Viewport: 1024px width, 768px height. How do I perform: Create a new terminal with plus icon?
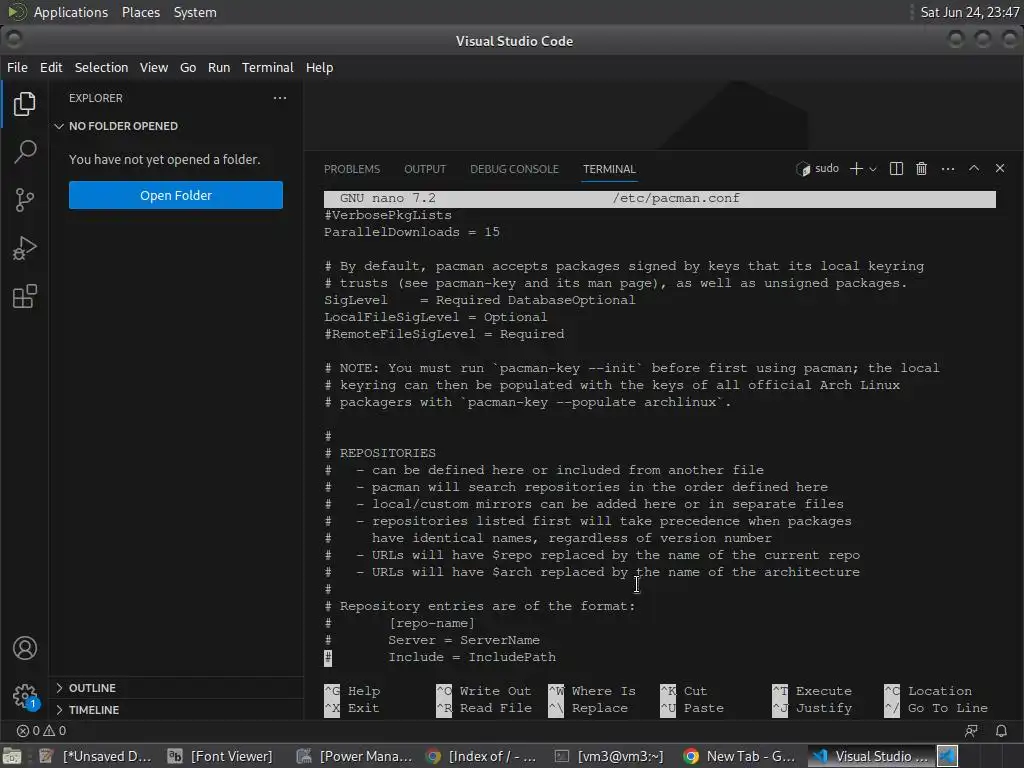(x=856, y=168)
